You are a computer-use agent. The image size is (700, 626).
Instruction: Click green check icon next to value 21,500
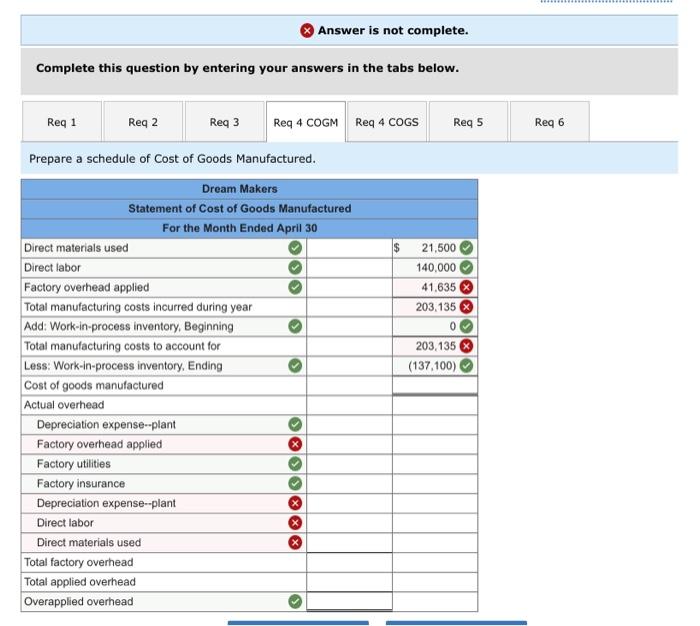click(x=466, y=247)
